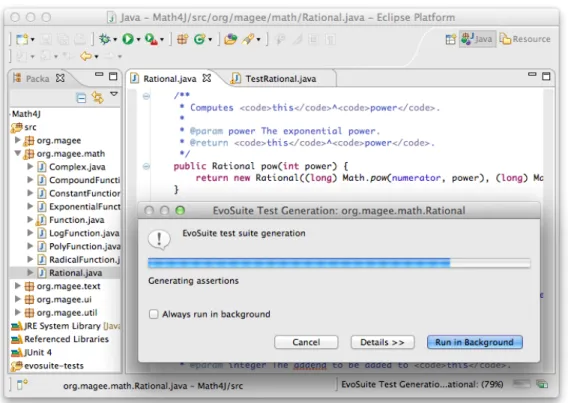Screen dimensions: 568x403
Task: Collapse the org.magee.math package
Action: [17, 153]
